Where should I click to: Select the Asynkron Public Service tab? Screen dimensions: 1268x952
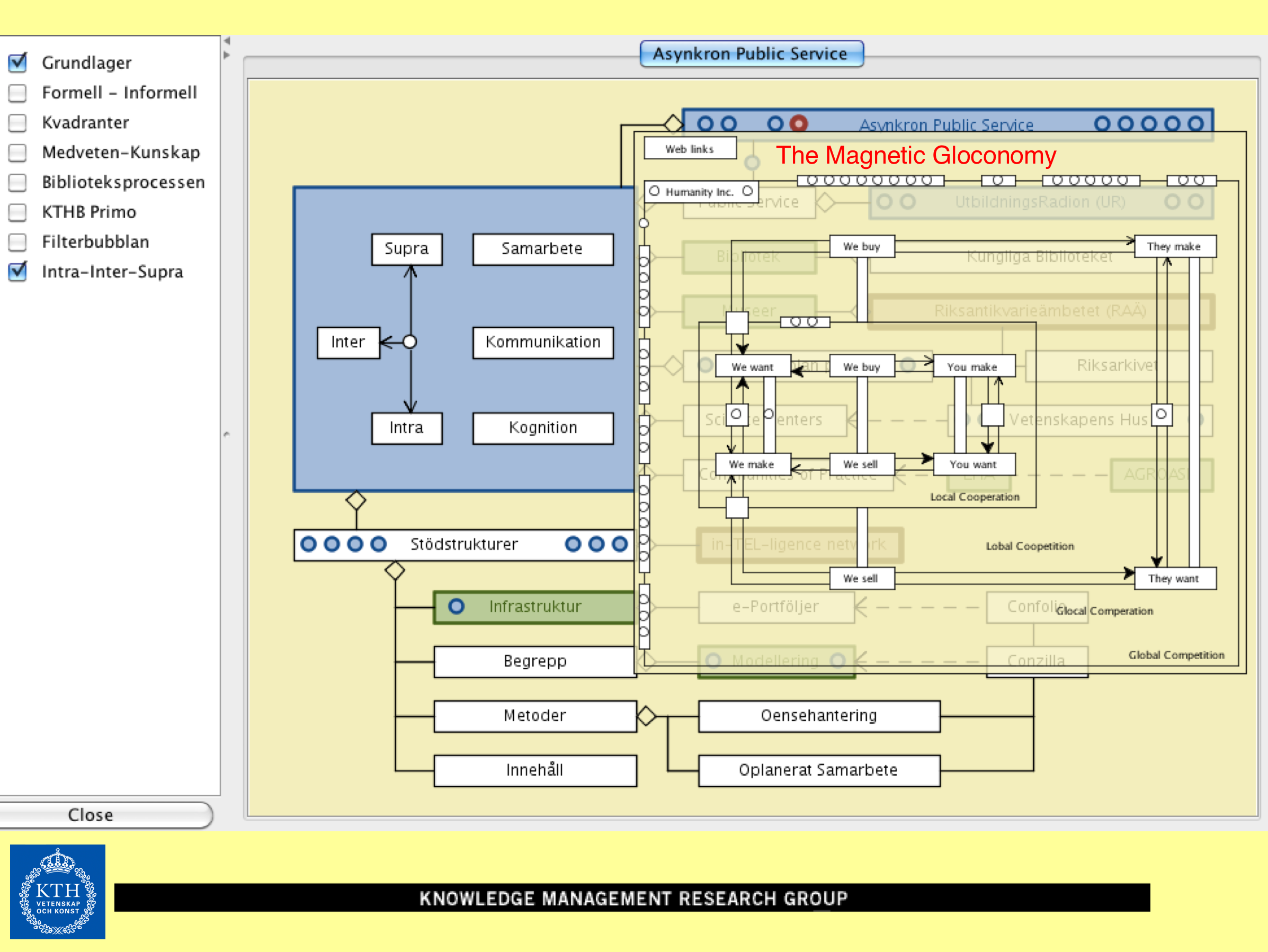click(x=751, y=54)
